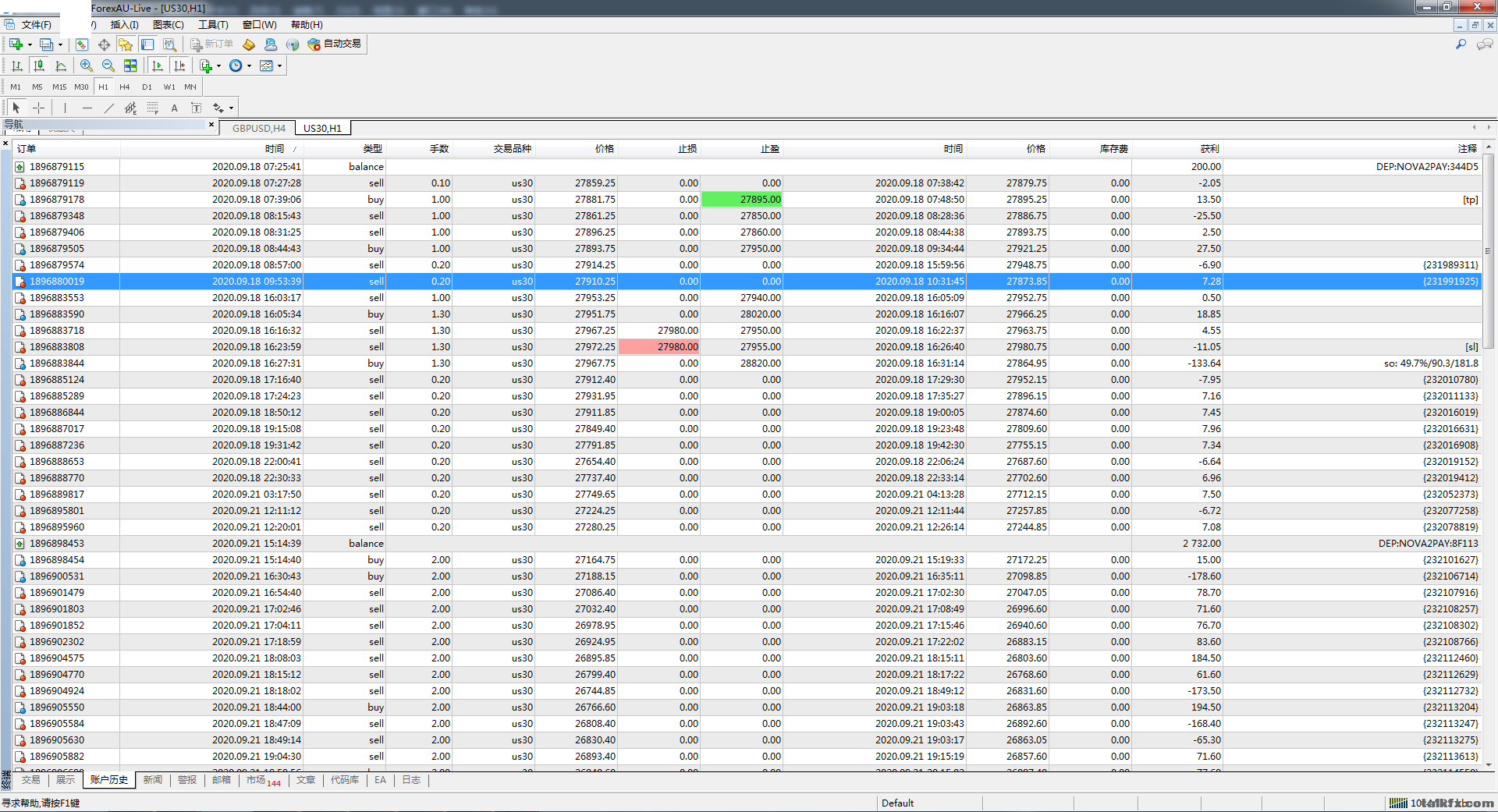Select the horizontal line tool
This screenshot has width=1498, height=812.
point(87,108)
